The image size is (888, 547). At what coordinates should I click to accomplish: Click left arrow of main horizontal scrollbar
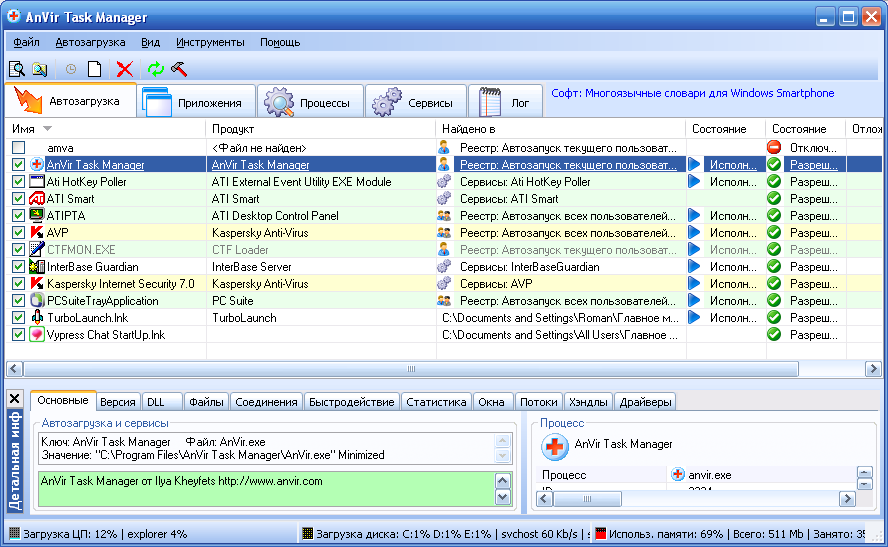pos(15,369)
